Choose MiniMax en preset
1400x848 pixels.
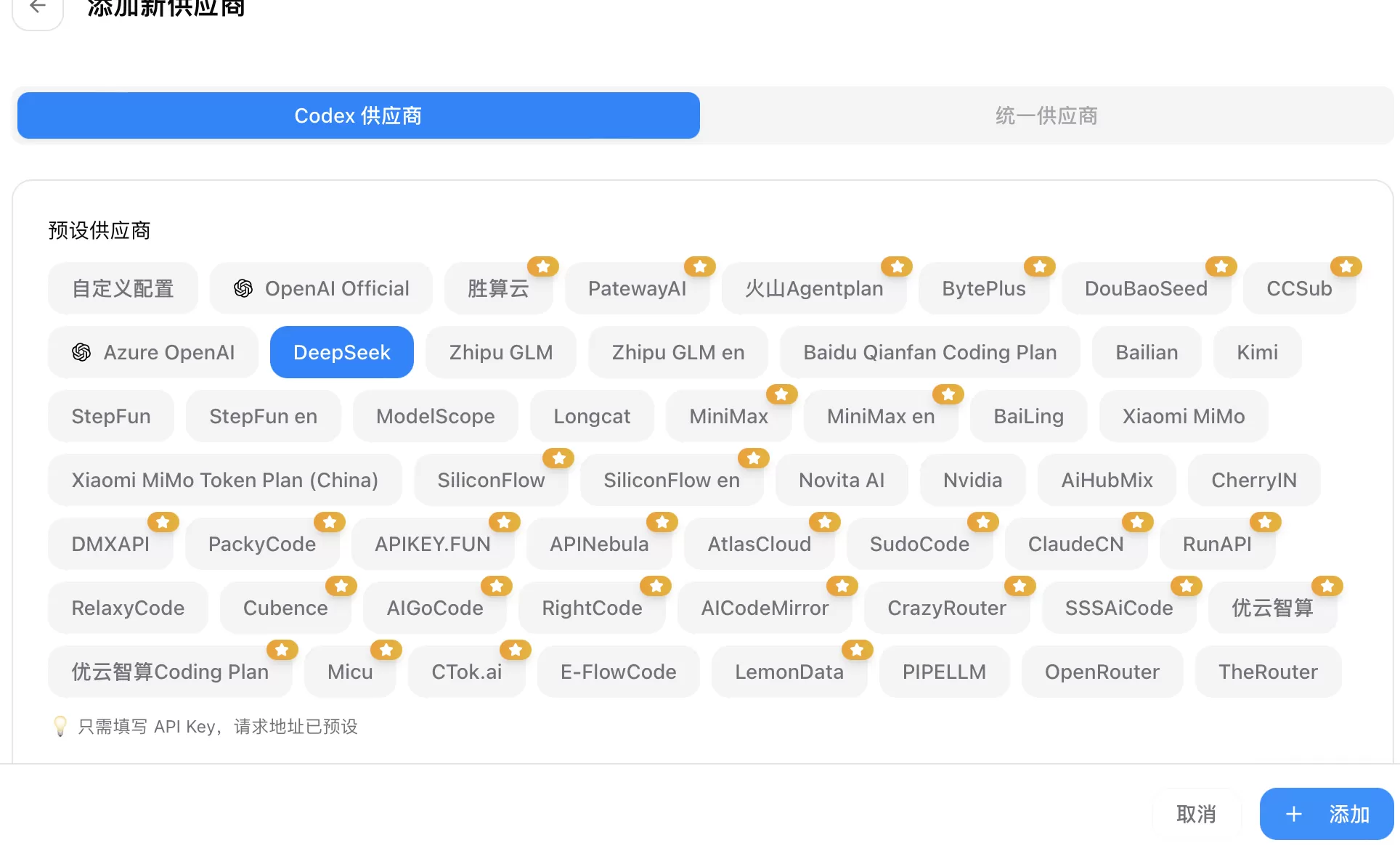881,416
